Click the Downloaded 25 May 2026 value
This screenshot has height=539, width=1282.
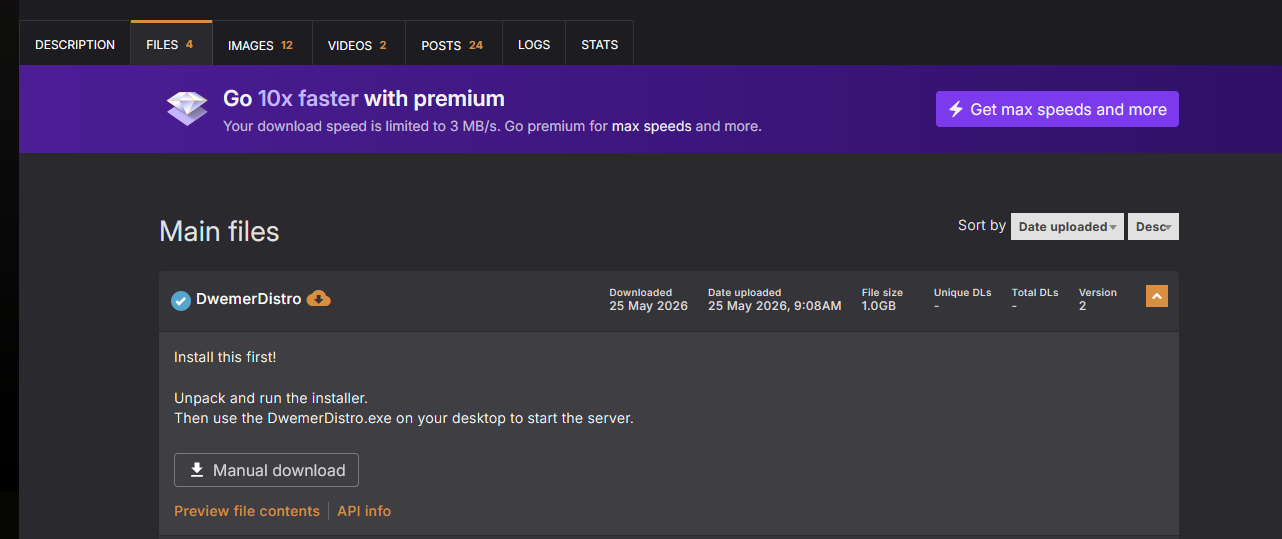tap(649, 306)
